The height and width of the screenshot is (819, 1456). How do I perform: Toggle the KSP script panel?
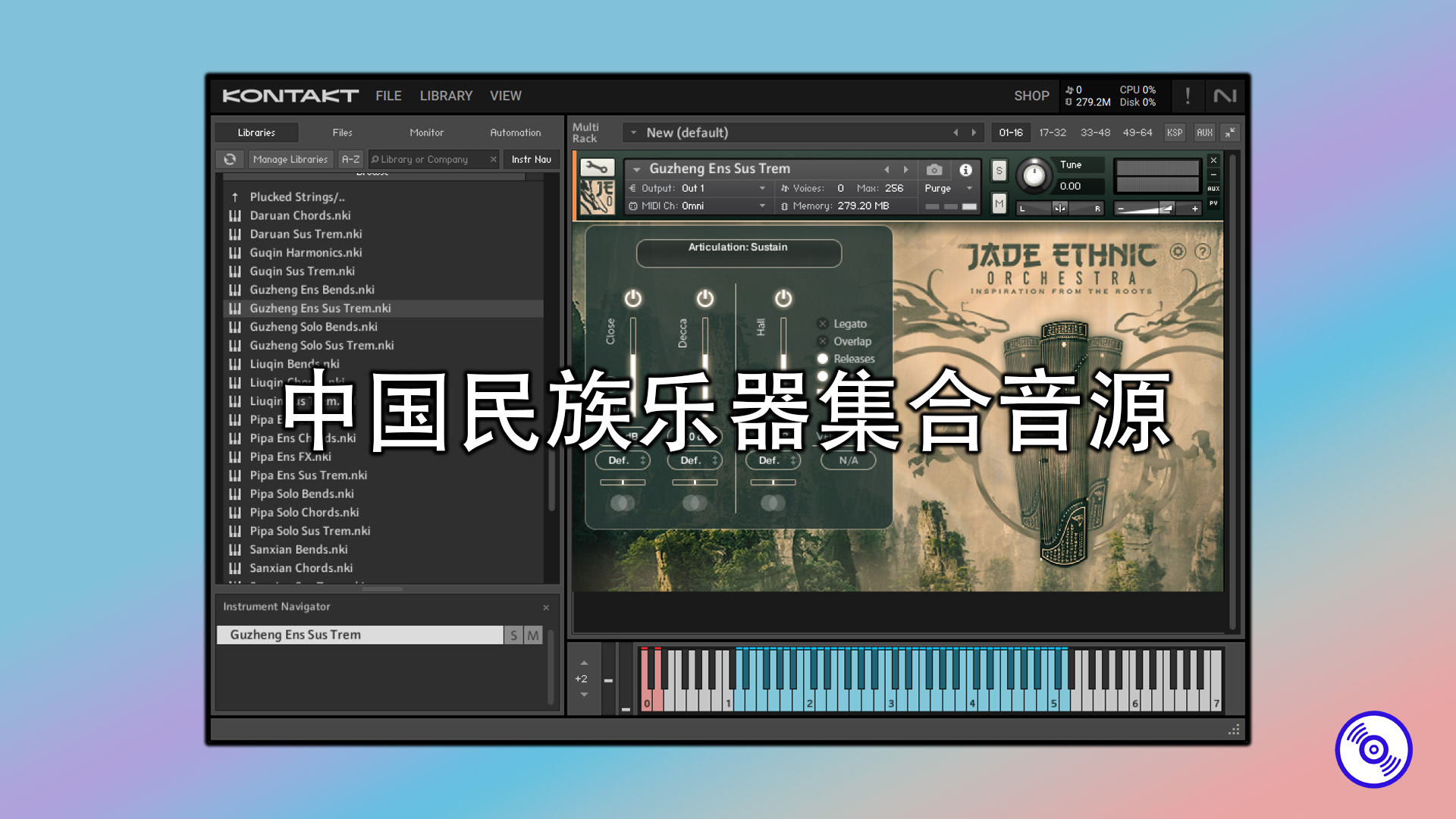tap(1175, 132)
